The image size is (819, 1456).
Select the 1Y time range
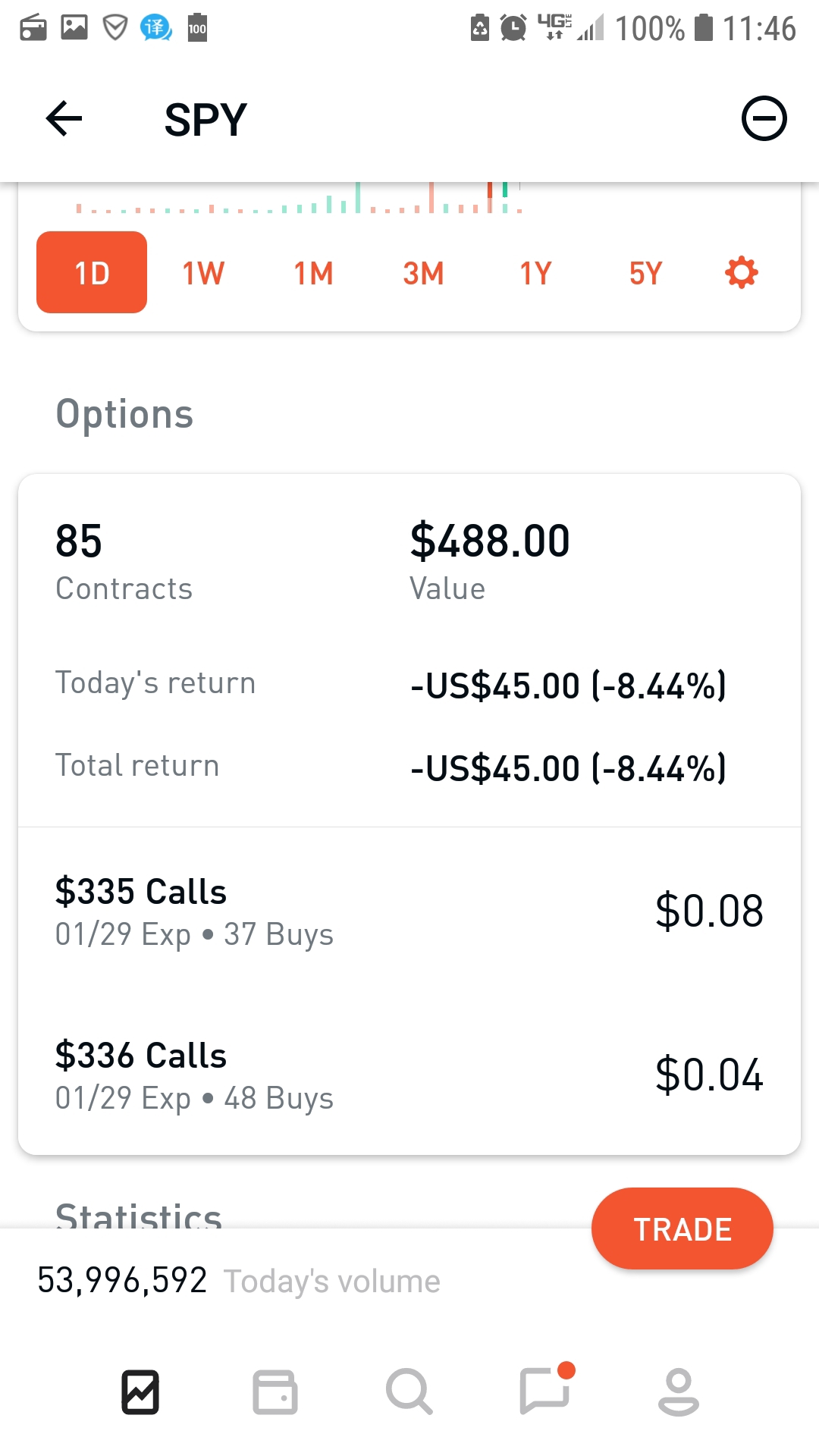tap(535, 273)
